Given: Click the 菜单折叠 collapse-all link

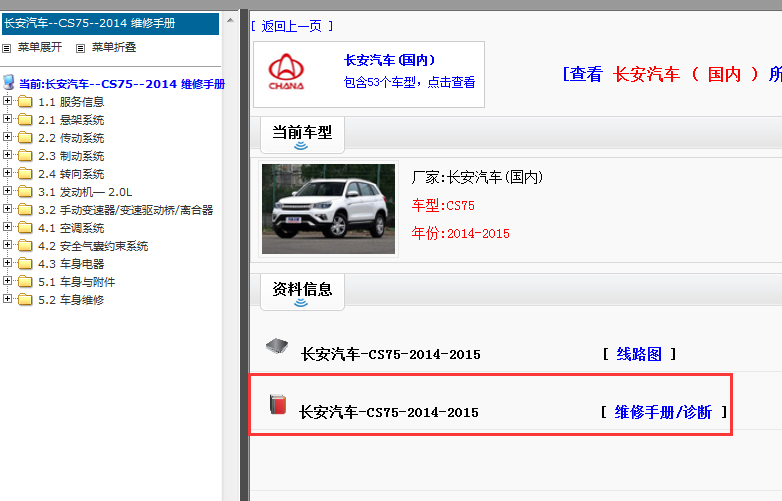Looking at the screenshot, I should tap(114, 47).
